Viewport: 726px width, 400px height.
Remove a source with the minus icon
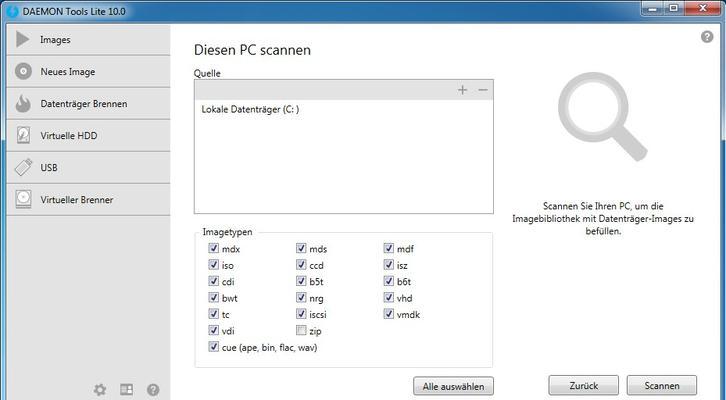[x=483, y=90]
